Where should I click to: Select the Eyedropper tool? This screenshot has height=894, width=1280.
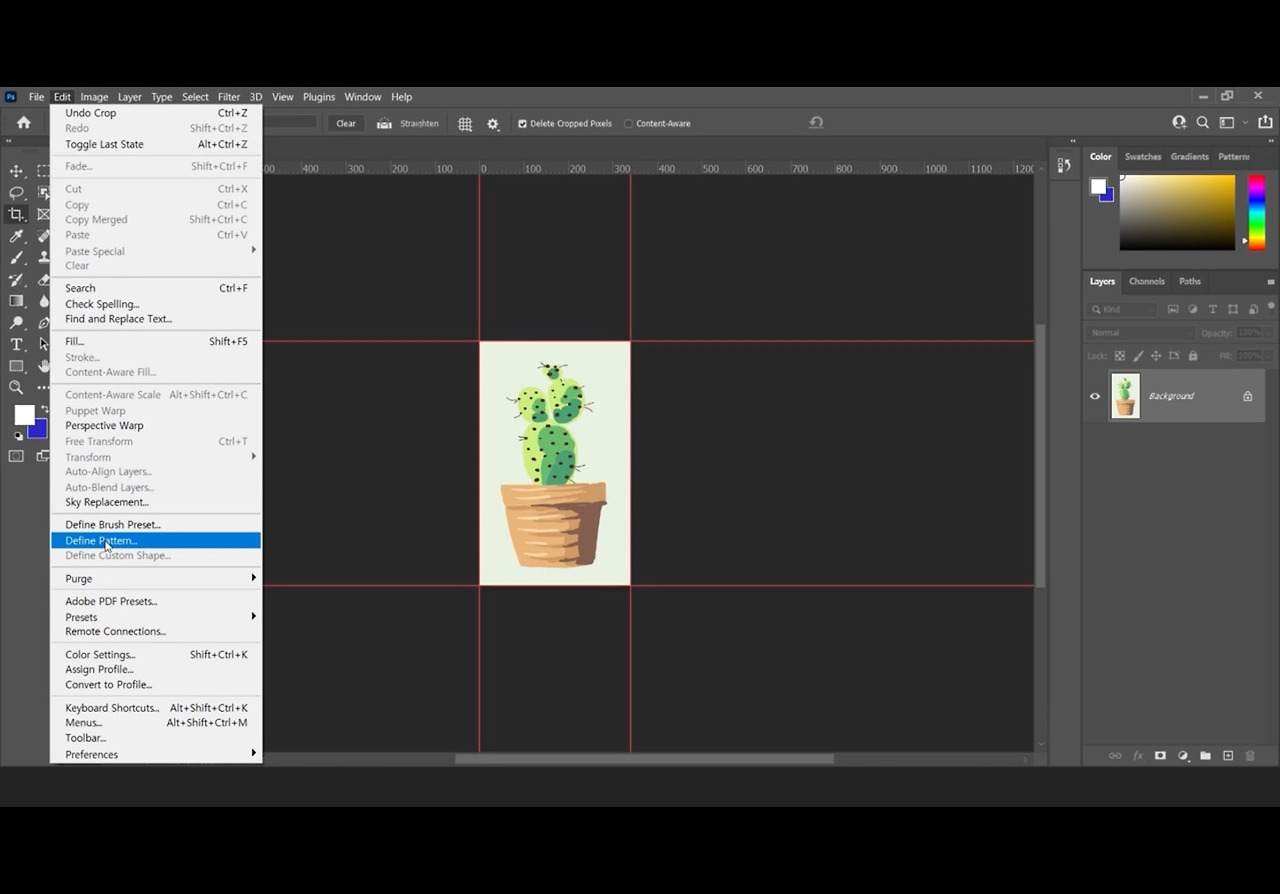(16, 236)
